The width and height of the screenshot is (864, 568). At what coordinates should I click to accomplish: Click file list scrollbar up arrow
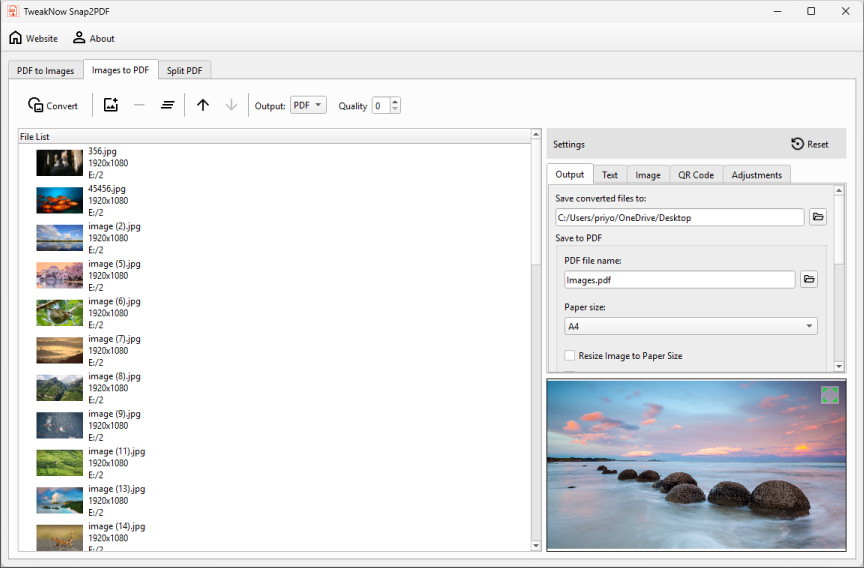tap(536, 134)
